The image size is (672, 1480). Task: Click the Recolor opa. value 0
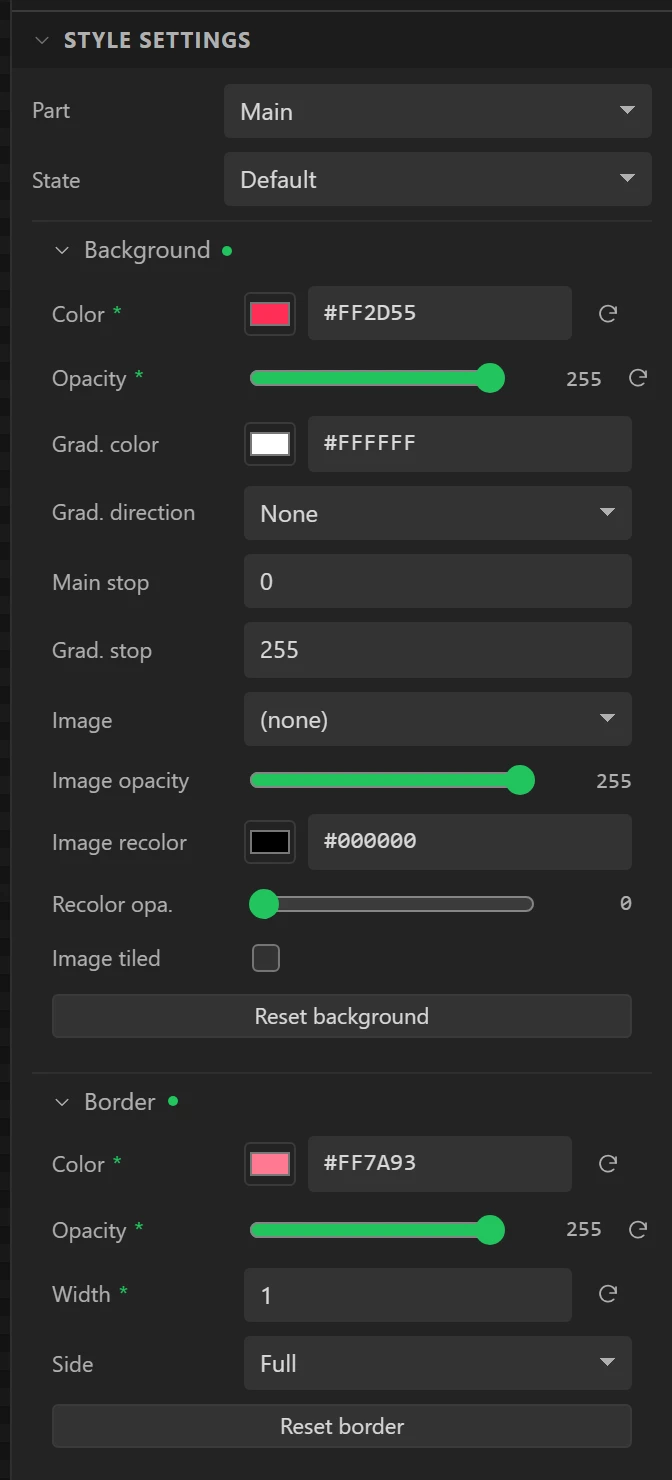pos(626,904)
